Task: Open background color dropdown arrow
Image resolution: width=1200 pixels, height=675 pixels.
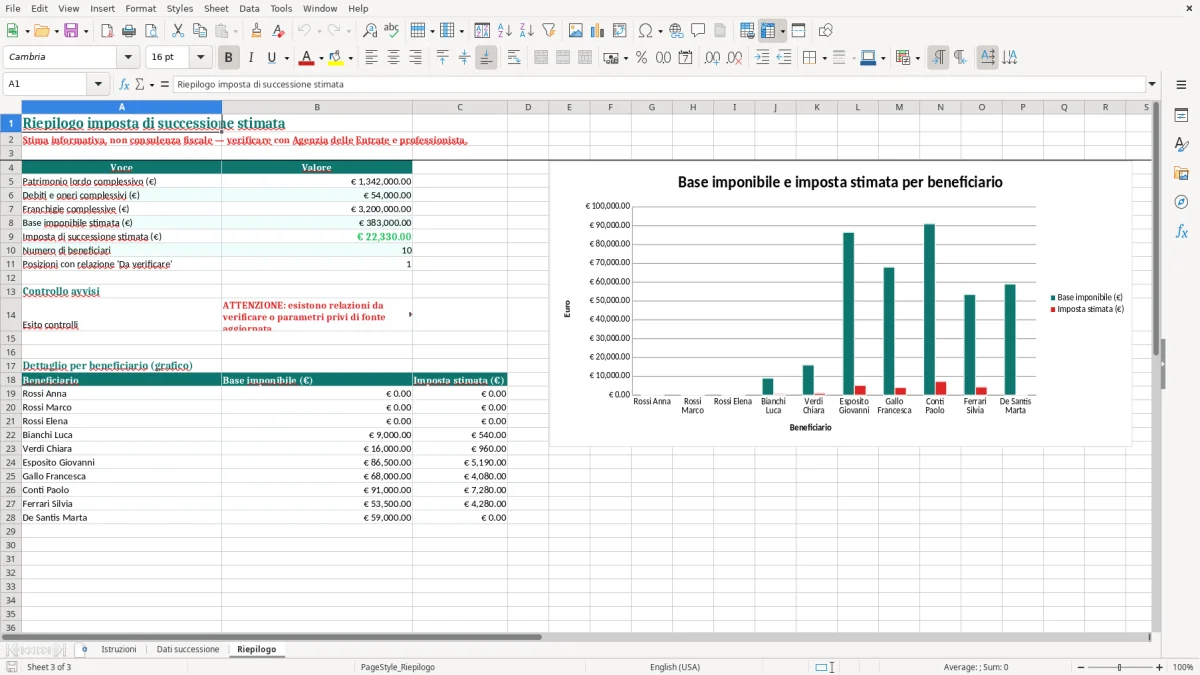Action: pos(350,58)
